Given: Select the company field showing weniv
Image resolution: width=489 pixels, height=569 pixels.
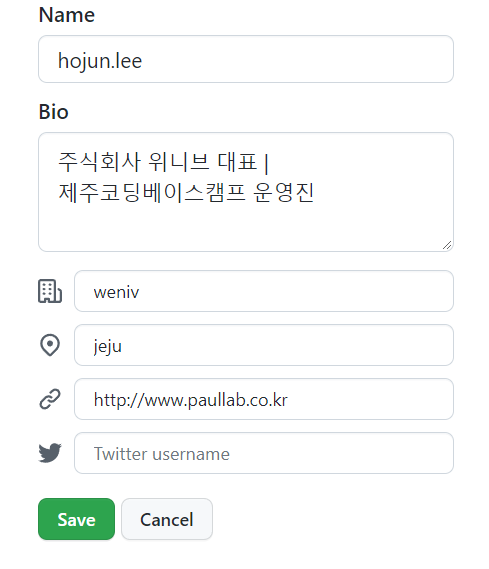Looking at the screenshot, I should 264,291.
